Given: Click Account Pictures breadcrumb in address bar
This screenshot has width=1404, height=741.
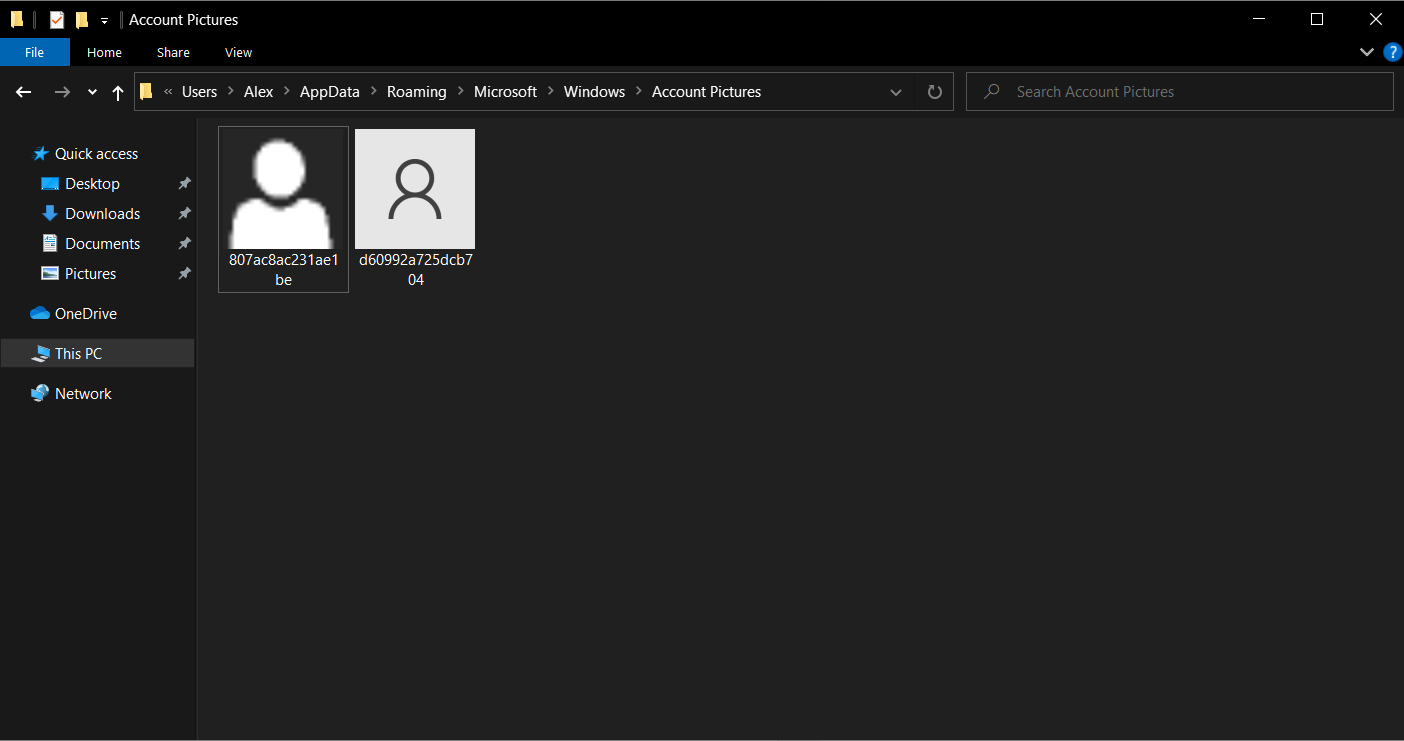Looking at the screenshot, I should 707,92.
